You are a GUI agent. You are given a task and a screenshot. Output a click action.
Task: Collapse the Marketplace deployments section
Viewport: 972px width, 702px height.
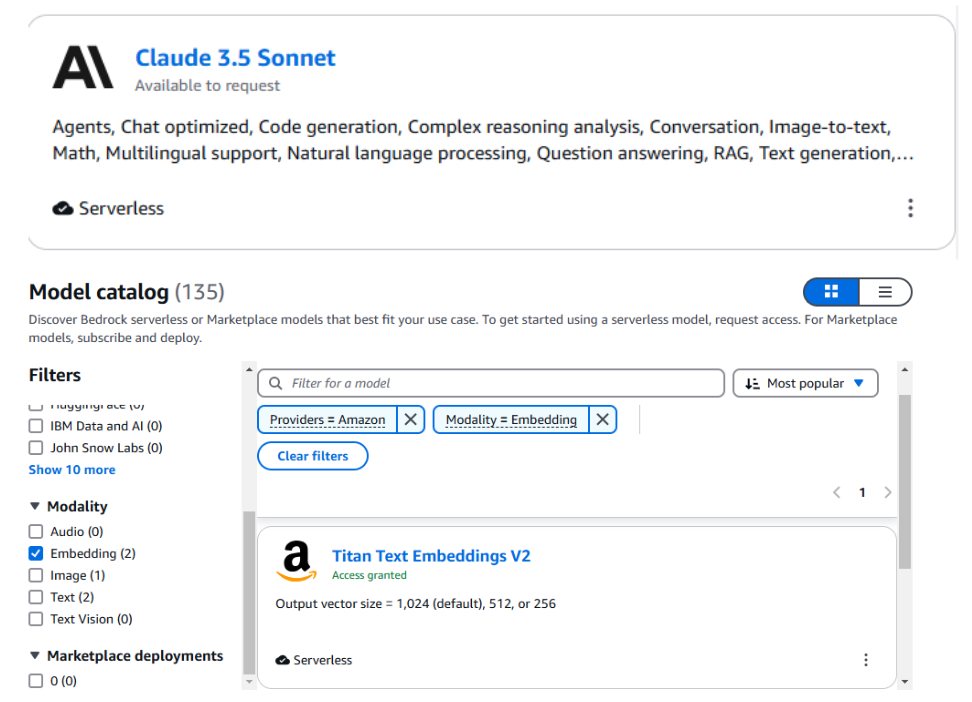point(35,656)
